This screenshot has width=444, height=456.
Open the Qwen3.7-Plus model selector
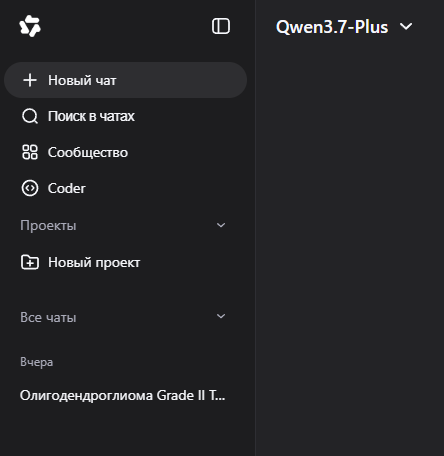coord(344,27)
